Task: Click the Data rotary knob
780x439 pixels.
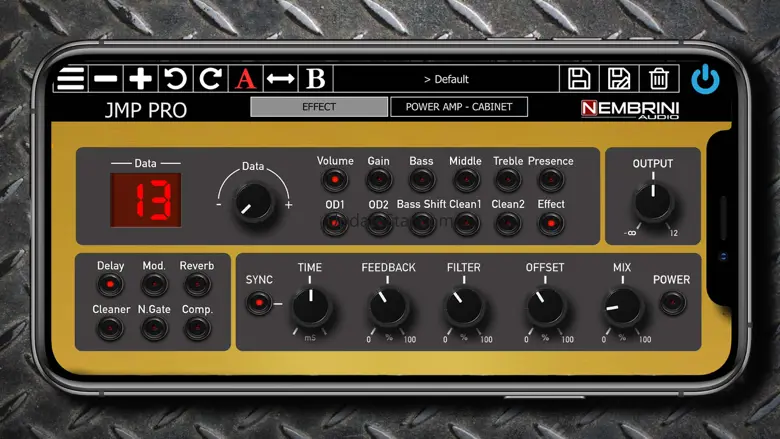Action: (253, 202)
